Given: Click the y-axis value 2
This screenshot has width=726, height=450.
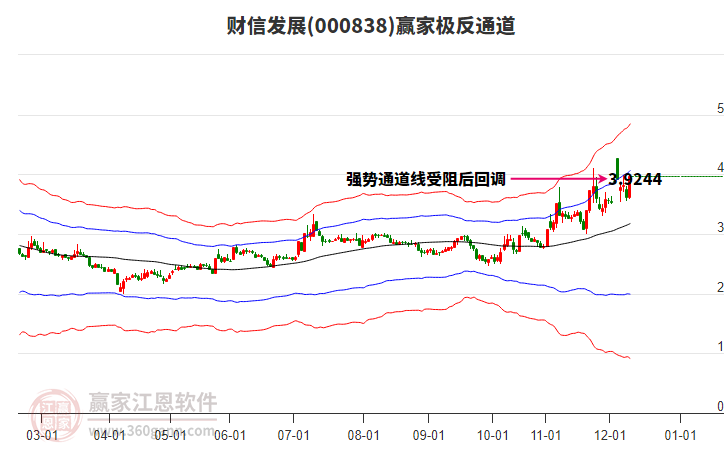Looking at the screenshot, I should click(x=720, y=287).
